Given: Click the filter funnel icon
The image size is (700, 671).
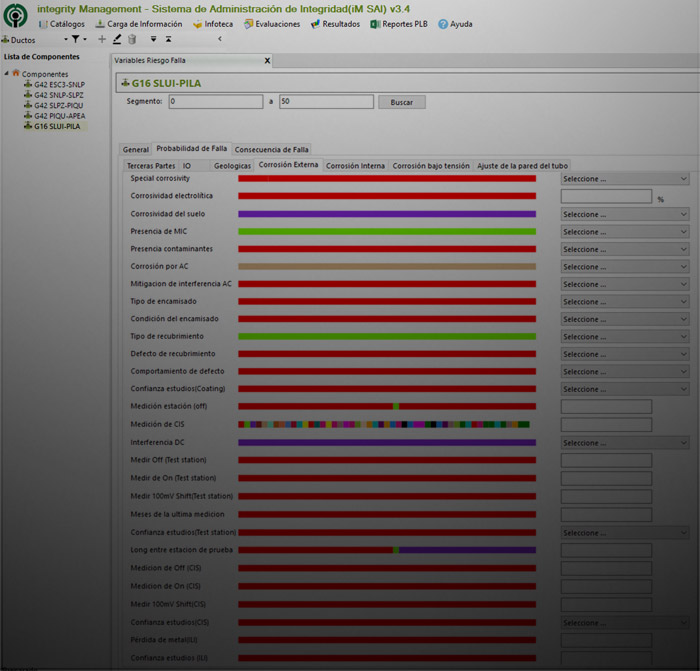Looking at the screenshot, I should tap(75, 39).
